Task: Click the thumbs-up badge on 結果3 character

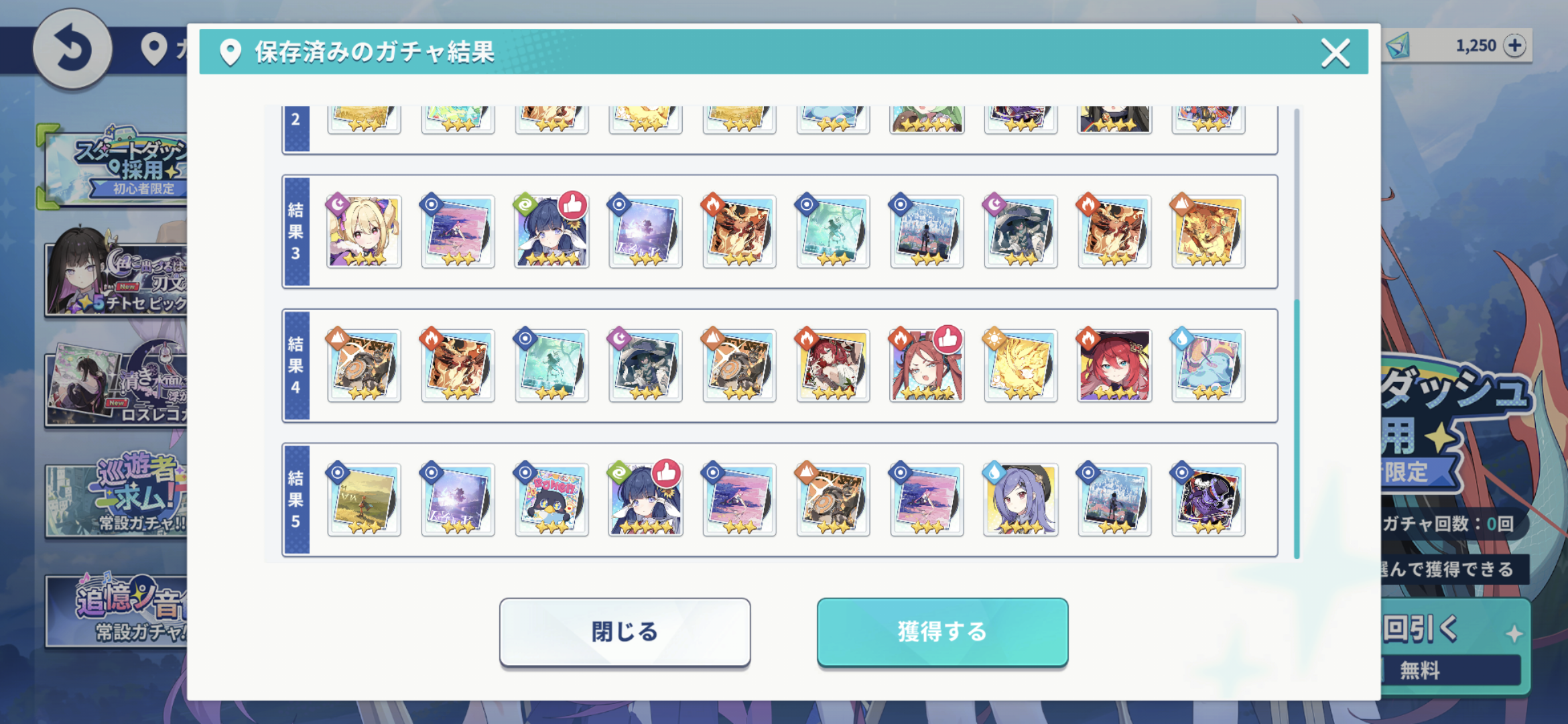Action: pyautogui.click(x=573, y=205)
